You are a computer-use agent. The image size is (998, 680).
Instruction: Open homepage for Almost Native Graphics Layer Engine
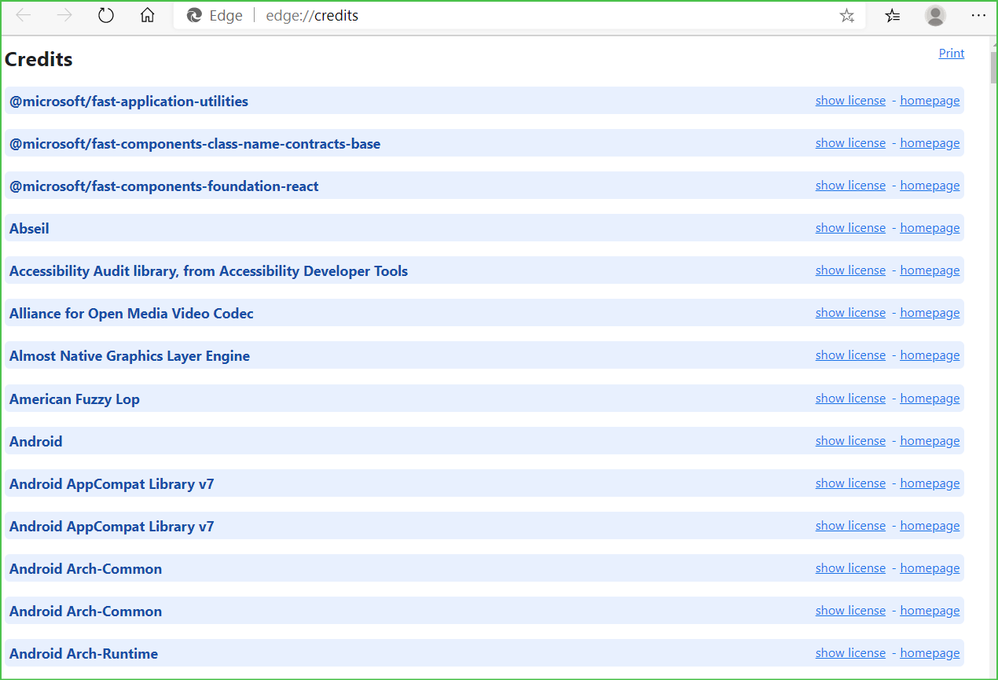coord(929,356)
